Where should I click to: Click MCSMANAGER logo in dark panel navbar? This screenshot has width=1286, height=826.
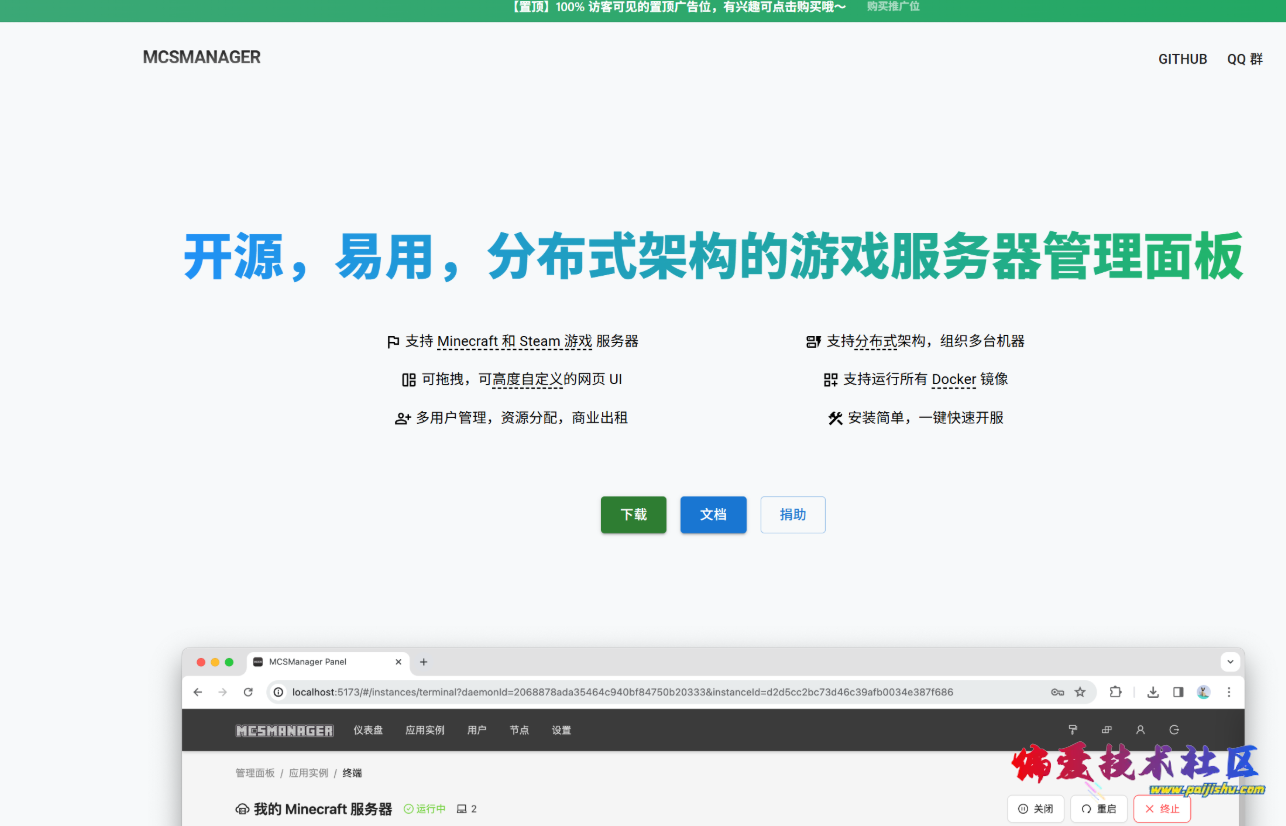(x=284, y=731)
